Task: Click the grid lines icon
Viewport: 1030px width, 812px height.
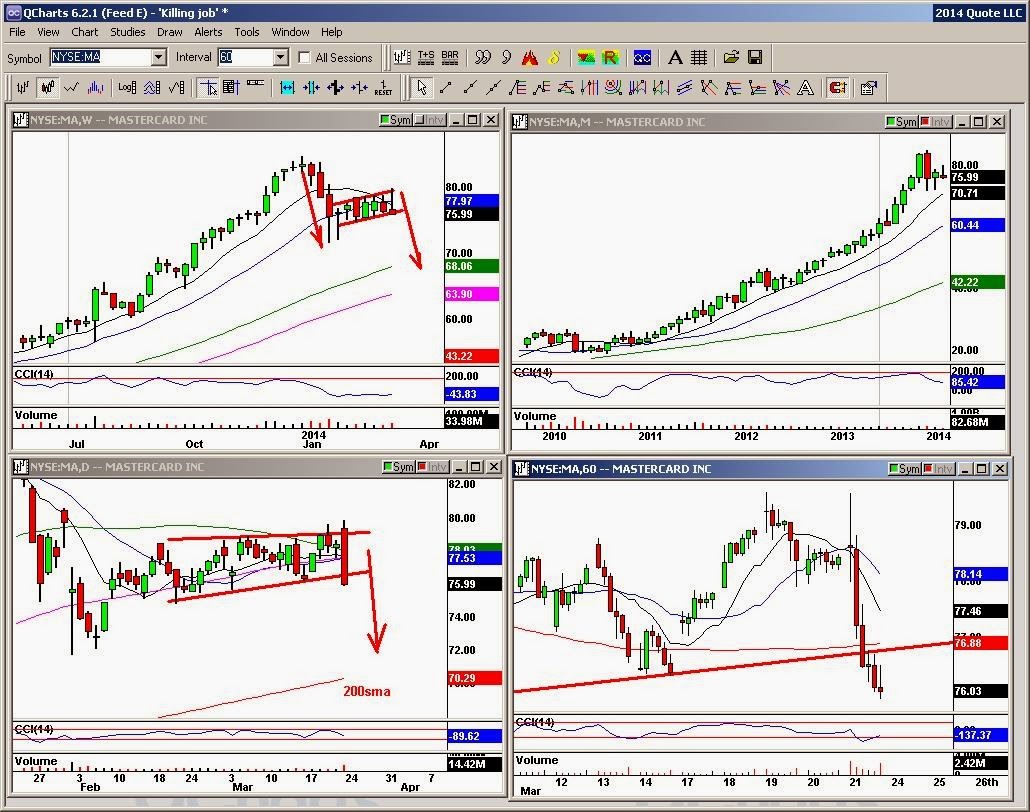Action: tap(699, 58)
